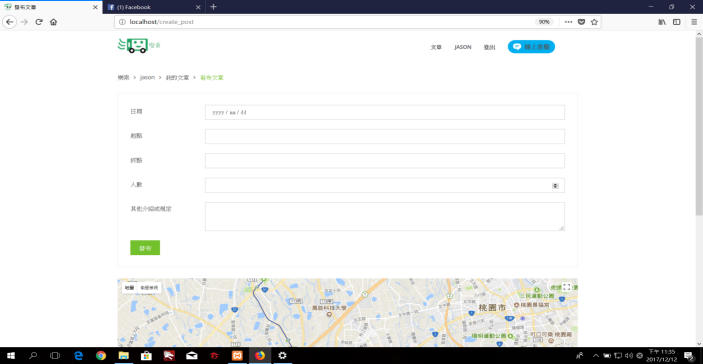Launch Google Chrome from taskbar
Screen dimensions: 703x364
[101, 355]
